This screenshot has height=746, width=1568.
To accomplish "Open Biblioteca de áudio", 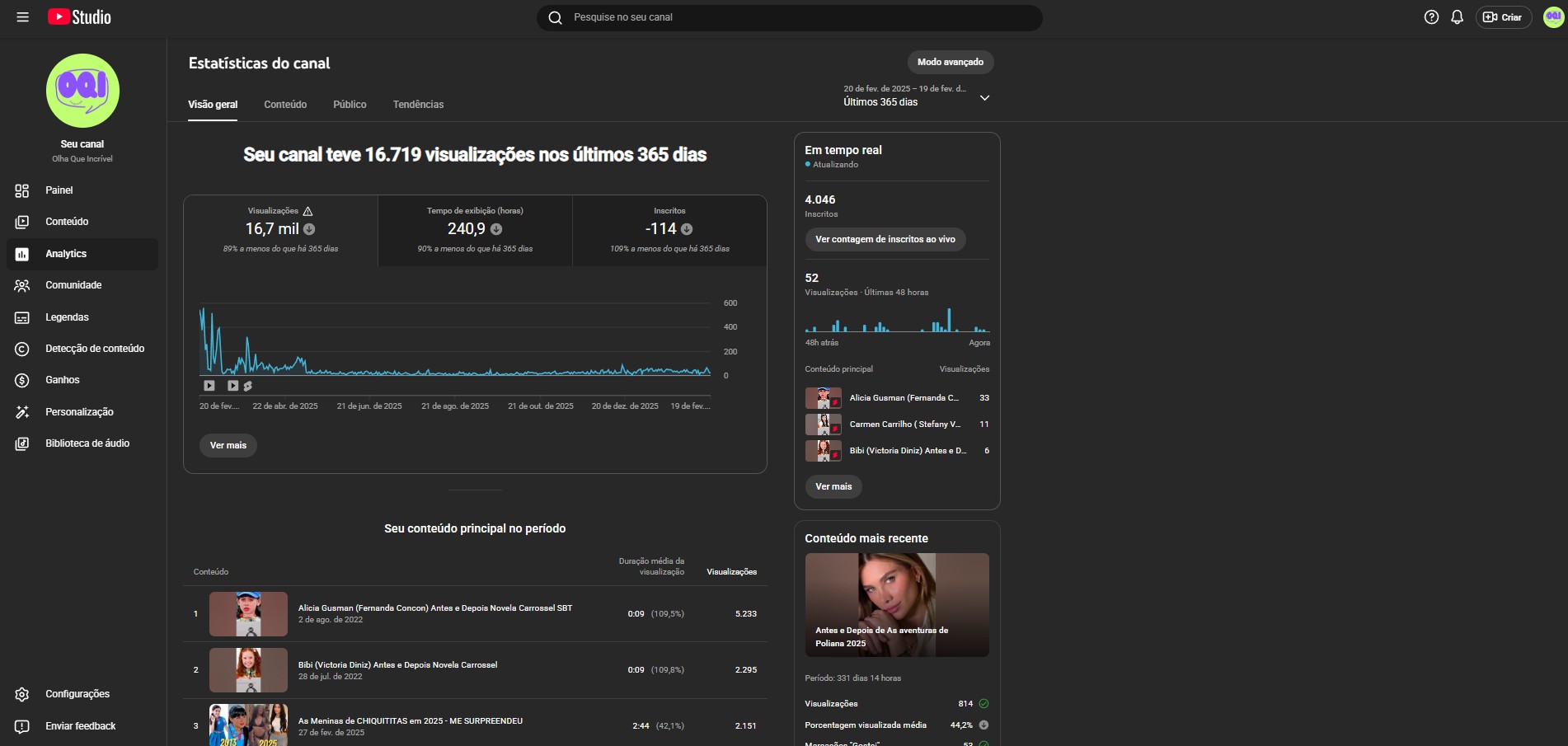I will (x=87, y=443).
